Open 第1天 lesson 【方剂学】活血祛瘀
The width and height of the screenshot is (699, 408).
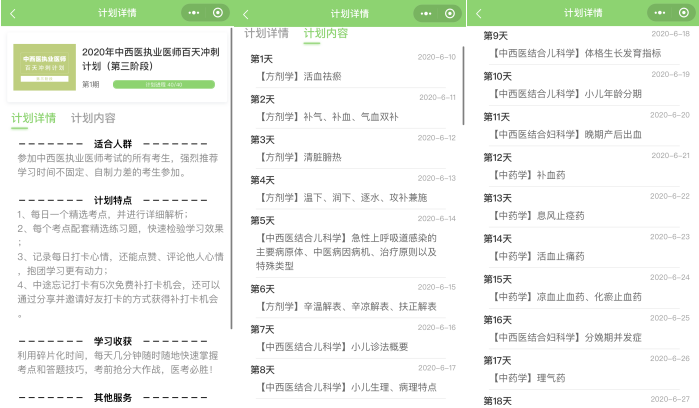point(295,75)
